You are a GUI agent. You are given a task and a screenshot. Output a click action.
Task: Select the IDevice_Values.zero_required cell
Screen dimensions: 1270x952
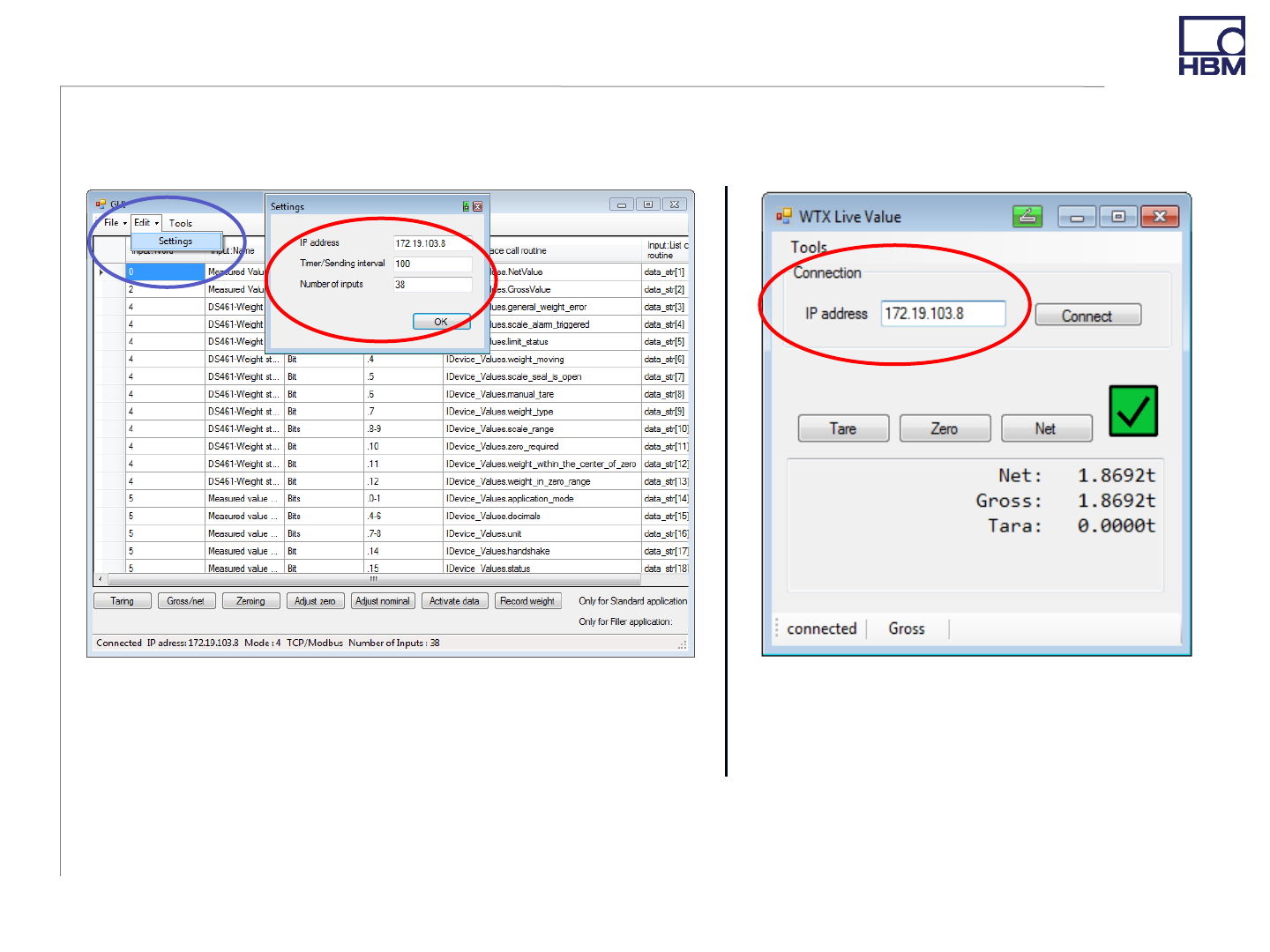point(542,447)
